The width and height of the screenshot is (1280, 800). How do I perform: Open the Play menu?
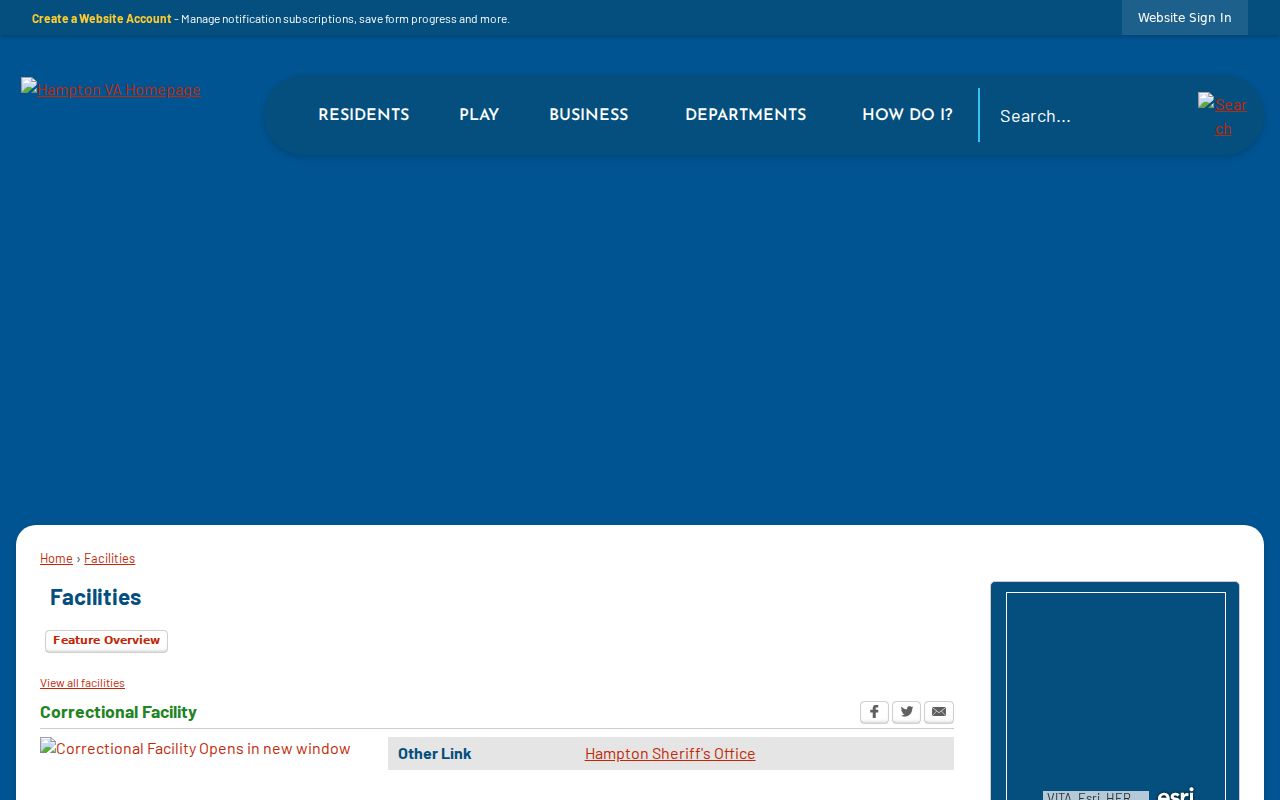tap(479, 115)
